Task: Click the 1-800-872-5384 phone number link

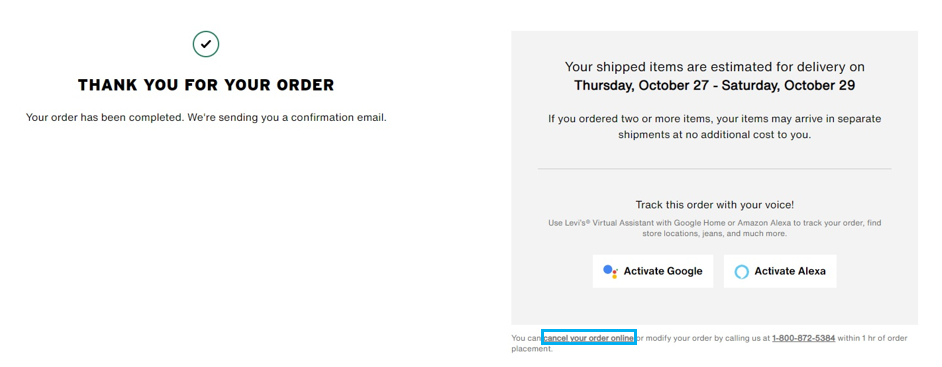Action: [x=803, y=338]
